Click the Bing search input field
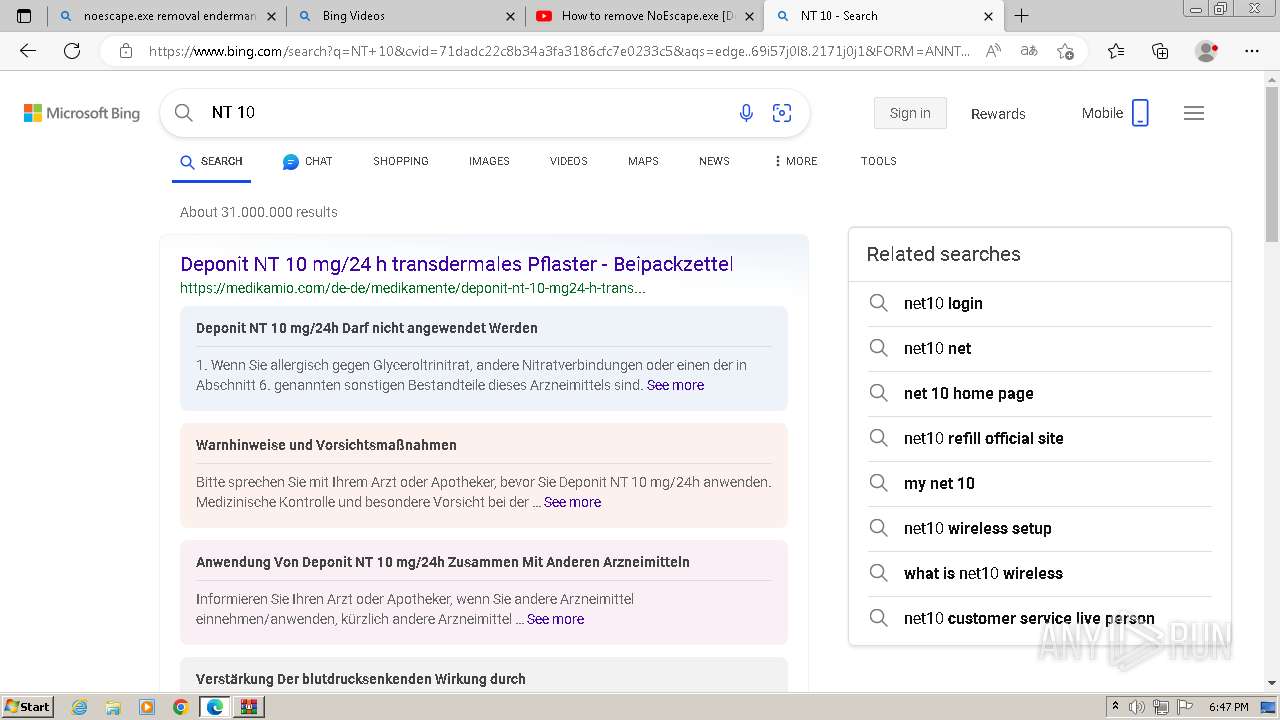 [x=465, y=113]
